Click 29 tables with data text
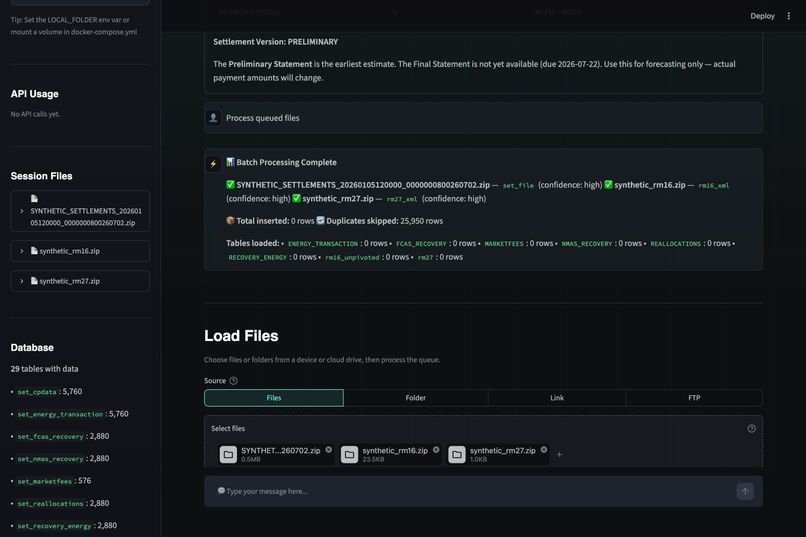 (x=45, y=369)
